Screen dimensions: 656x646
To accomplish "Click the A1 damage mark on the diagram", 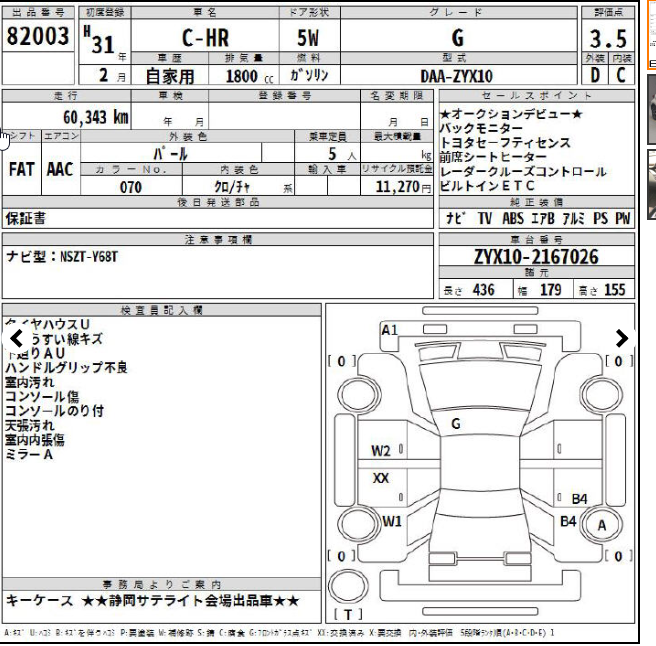I will click(x=390, y=330).
